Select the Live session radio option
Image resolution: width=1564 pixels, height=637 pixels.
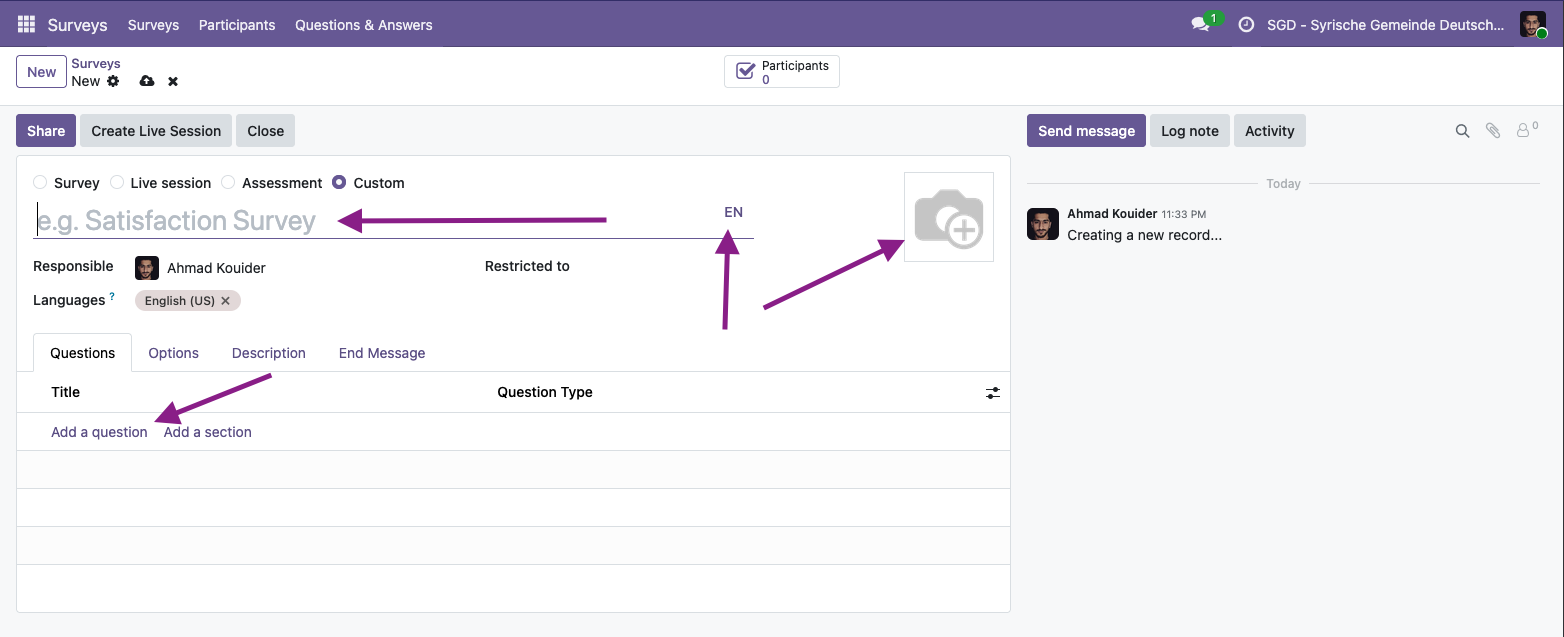(117, 183)
